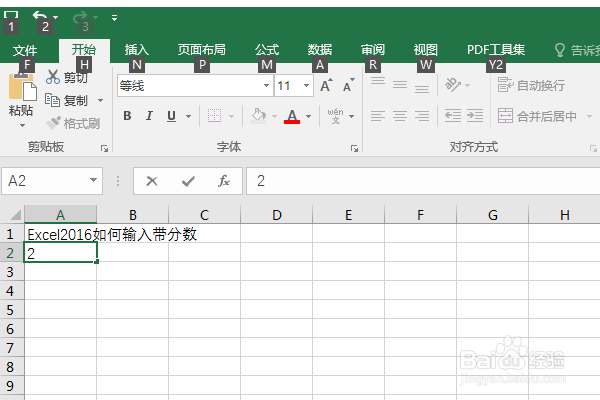The image size is (600, 400).
Task: Click the fx insert function icon
Action: click(224, 181)
